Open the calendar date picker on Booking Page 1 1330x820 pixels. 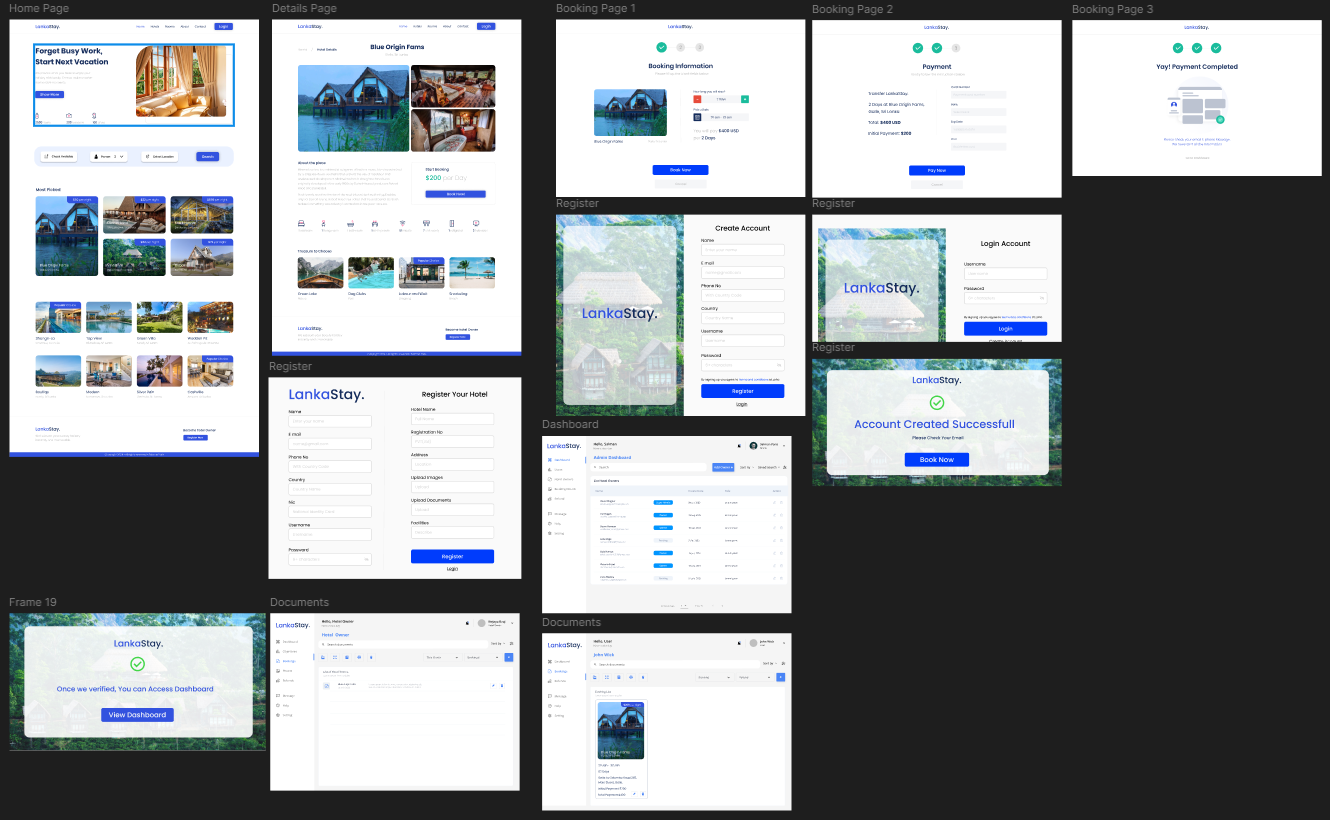click(x=697, y=117)
